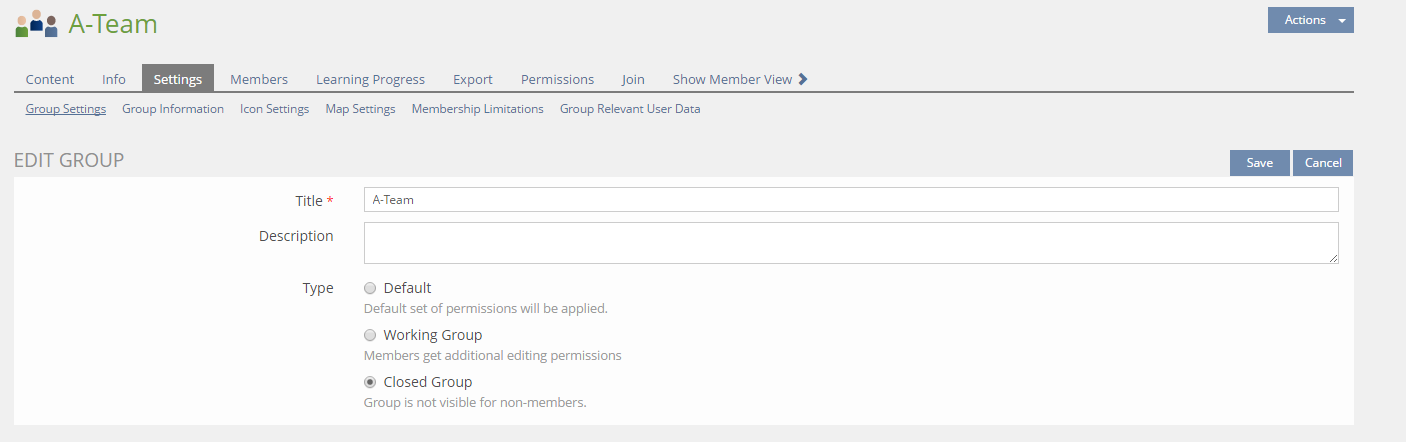Open the Actions dropdown menu
Screen dimensions: 1406x442
coord(1310,20)
